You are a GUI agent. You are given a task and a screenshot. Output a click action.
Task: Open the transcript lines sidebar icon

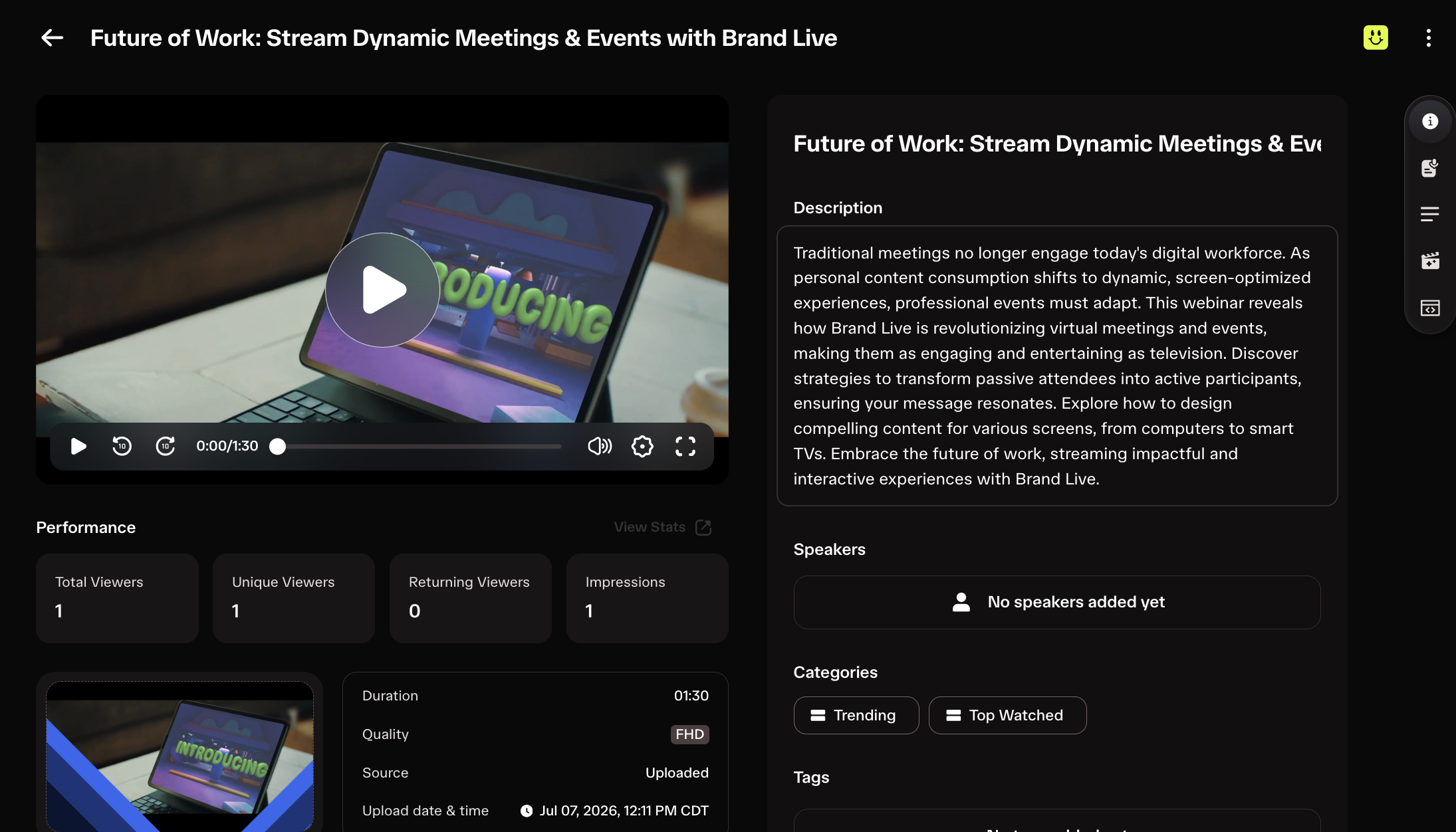[x=1430, y=214]
